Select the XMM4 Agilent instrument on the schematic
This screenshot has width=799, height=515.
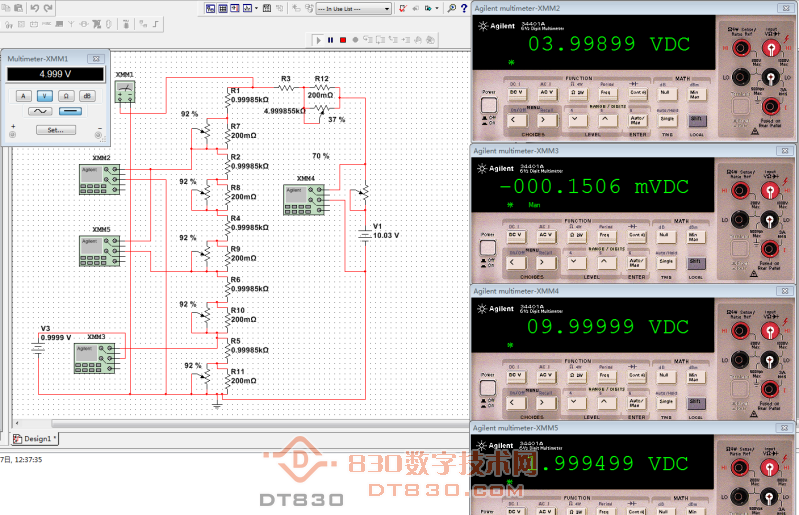point(304,198)
